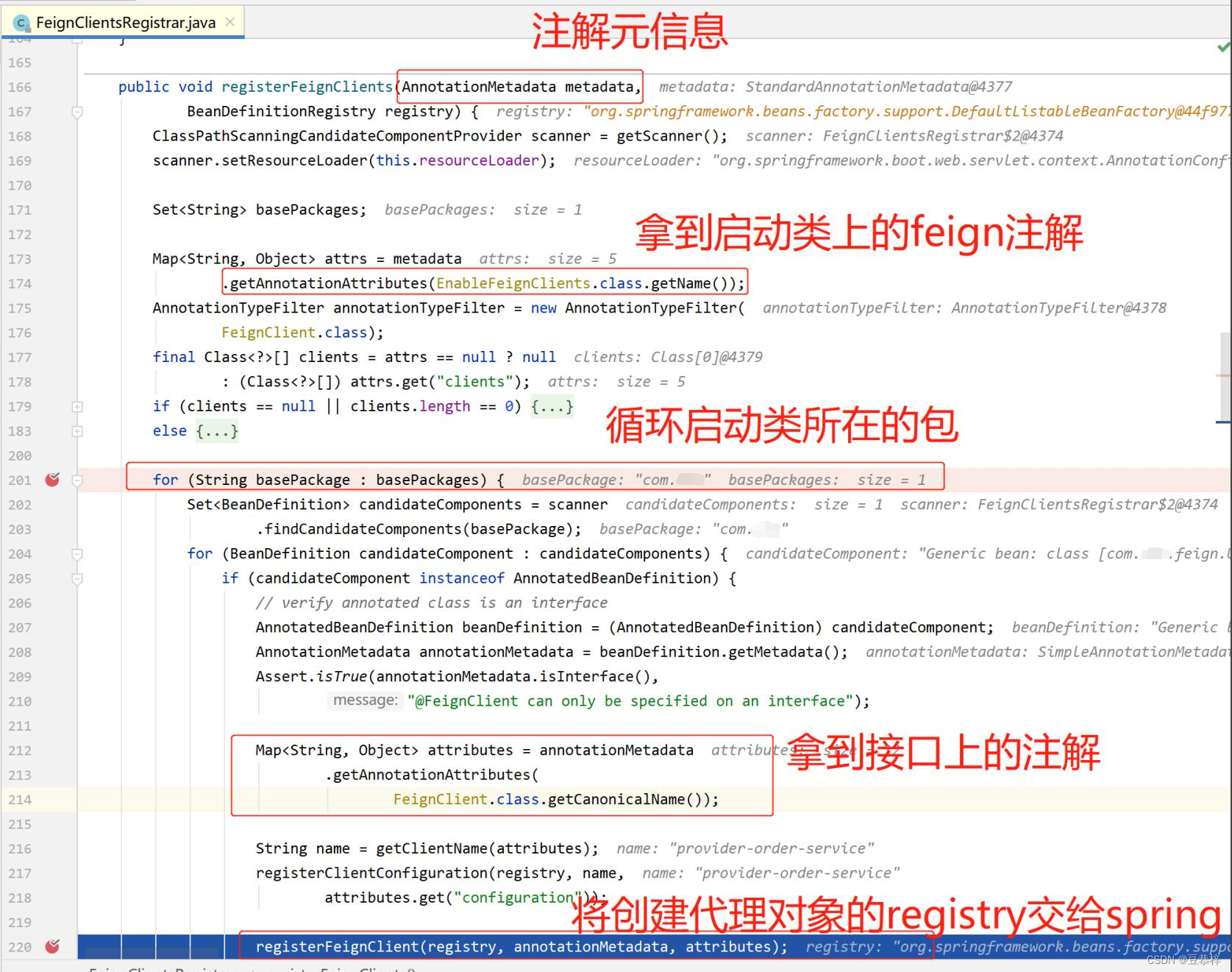
Task: Toggle the breakpoint on line 220
Action: pyautogui.click(x=52, y=946)
